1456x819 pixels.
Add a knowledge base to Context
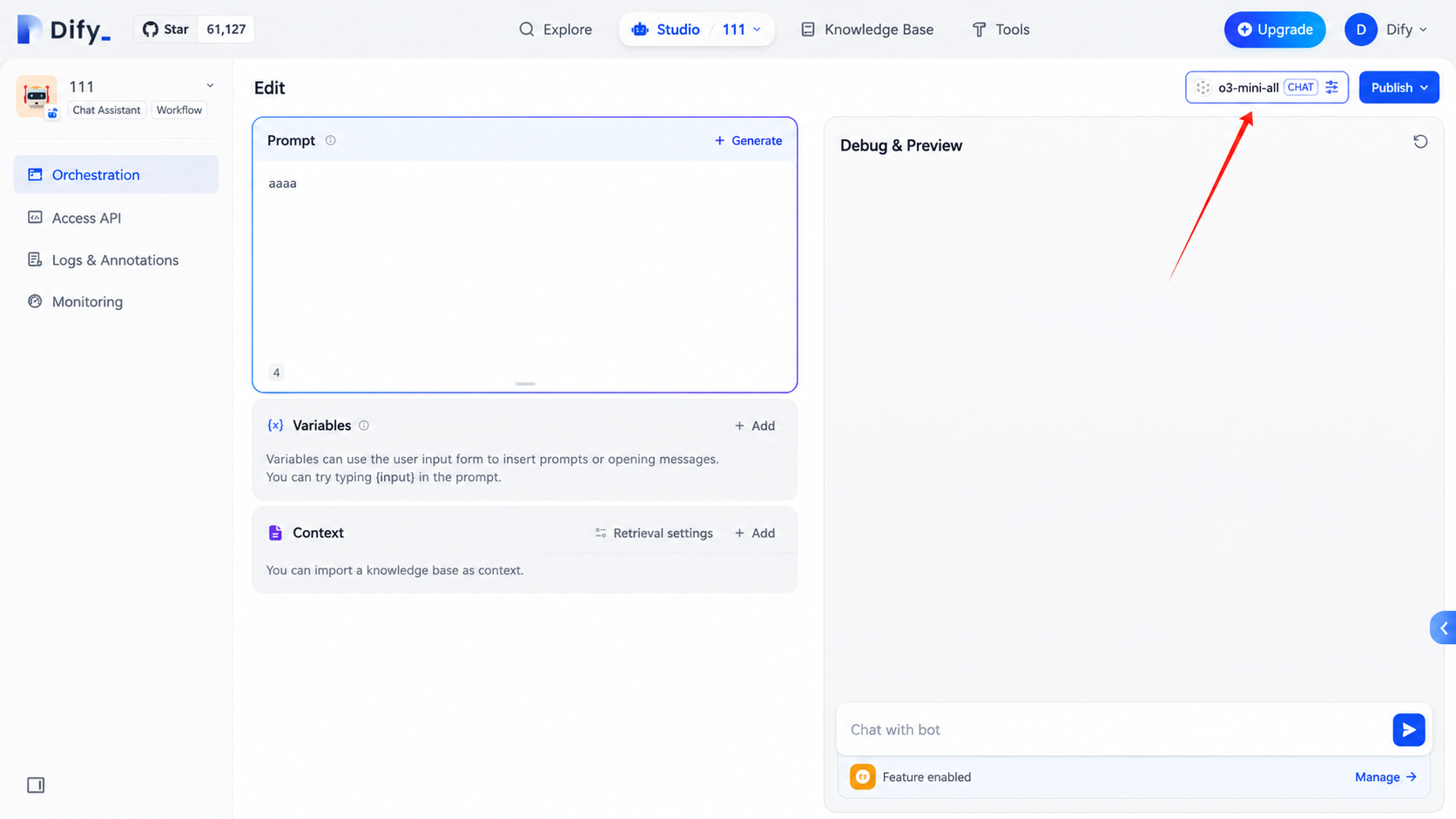coord(754,533)
